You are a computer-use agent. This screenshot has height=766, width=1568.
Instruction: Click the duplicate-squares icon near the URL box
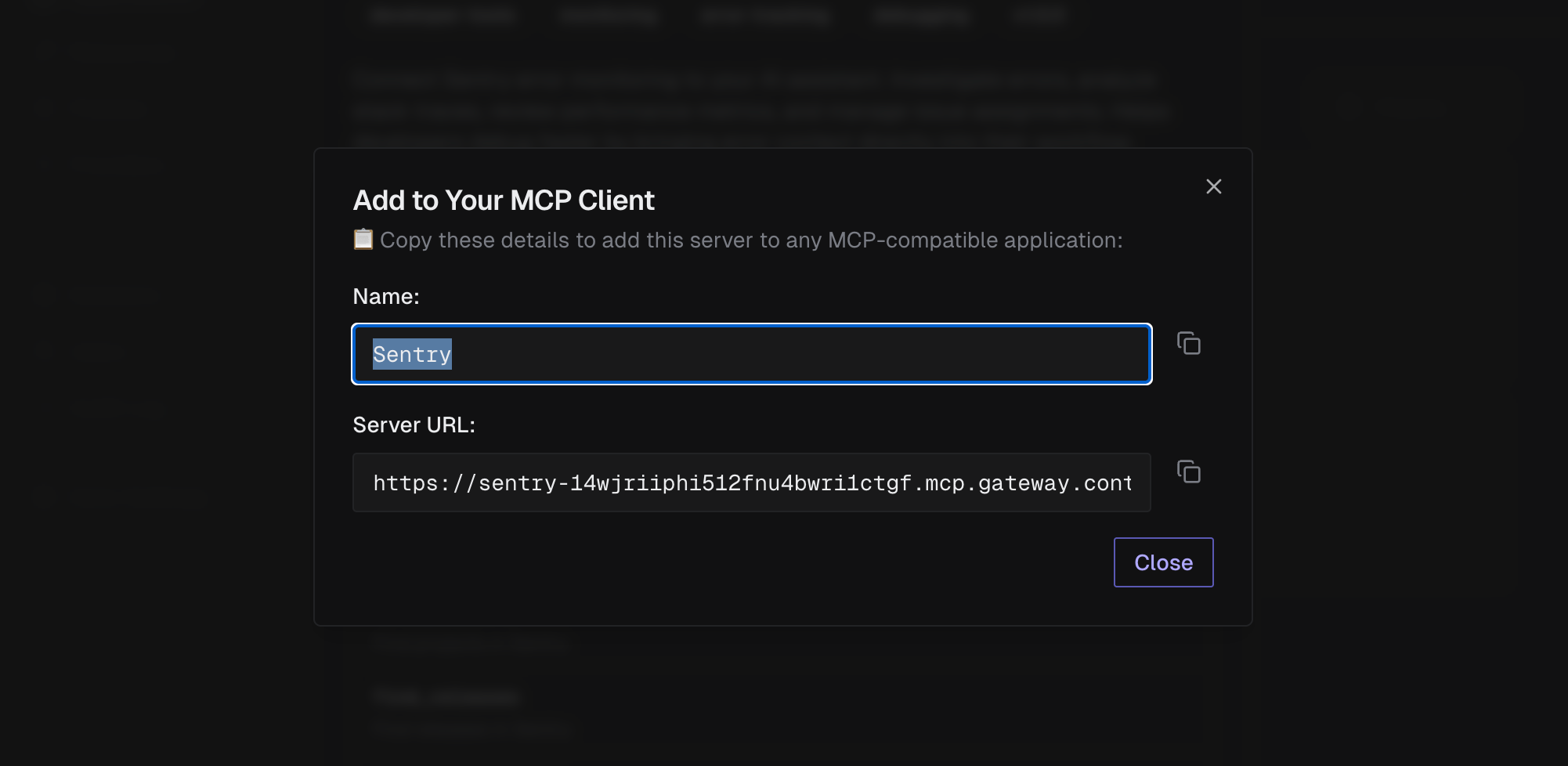tap(1188, 472)
